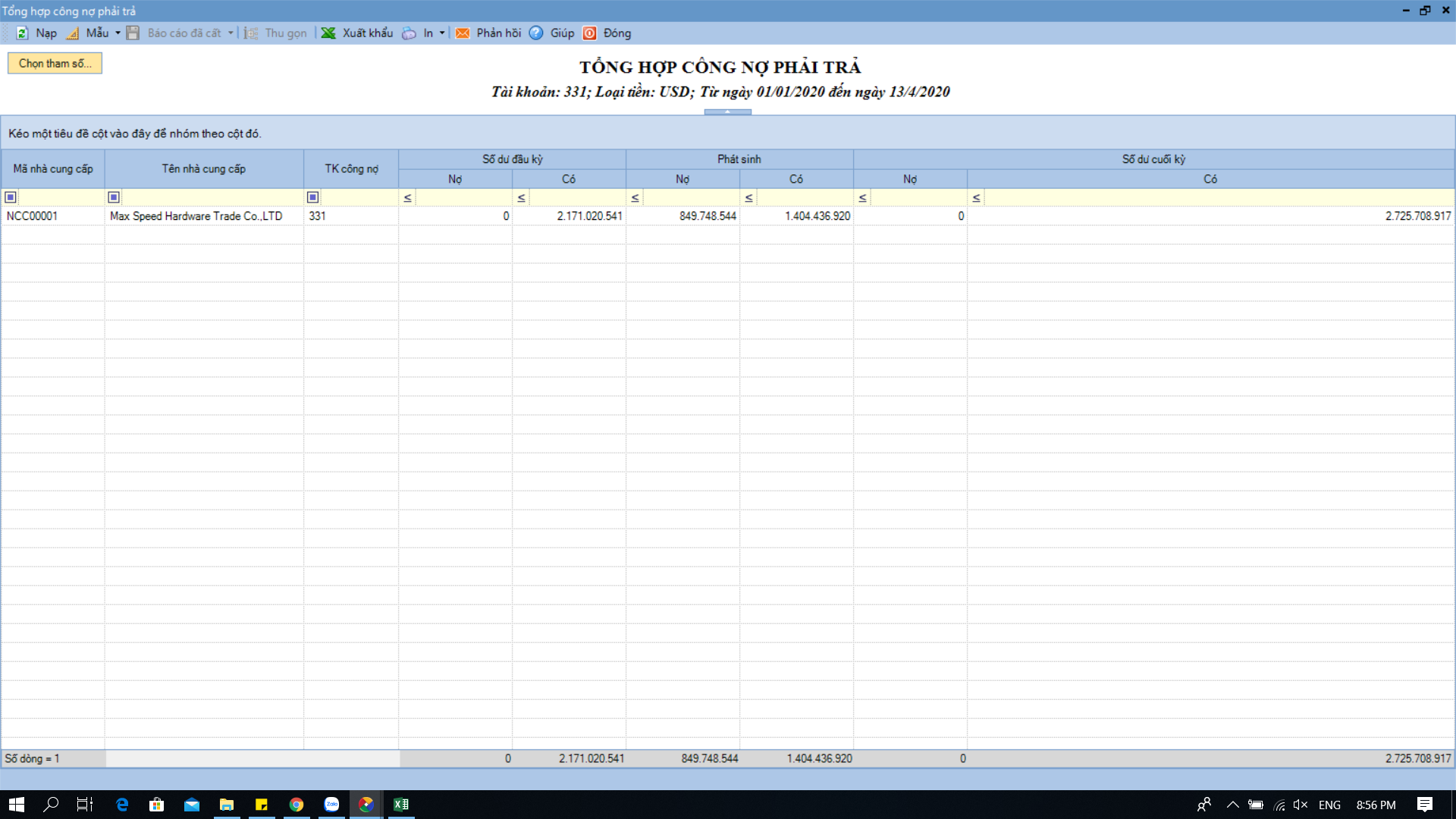Viewport: 1456px width, 819px height.
Task: Click the TK công nợ column header
Action: (x=351, y=169)
